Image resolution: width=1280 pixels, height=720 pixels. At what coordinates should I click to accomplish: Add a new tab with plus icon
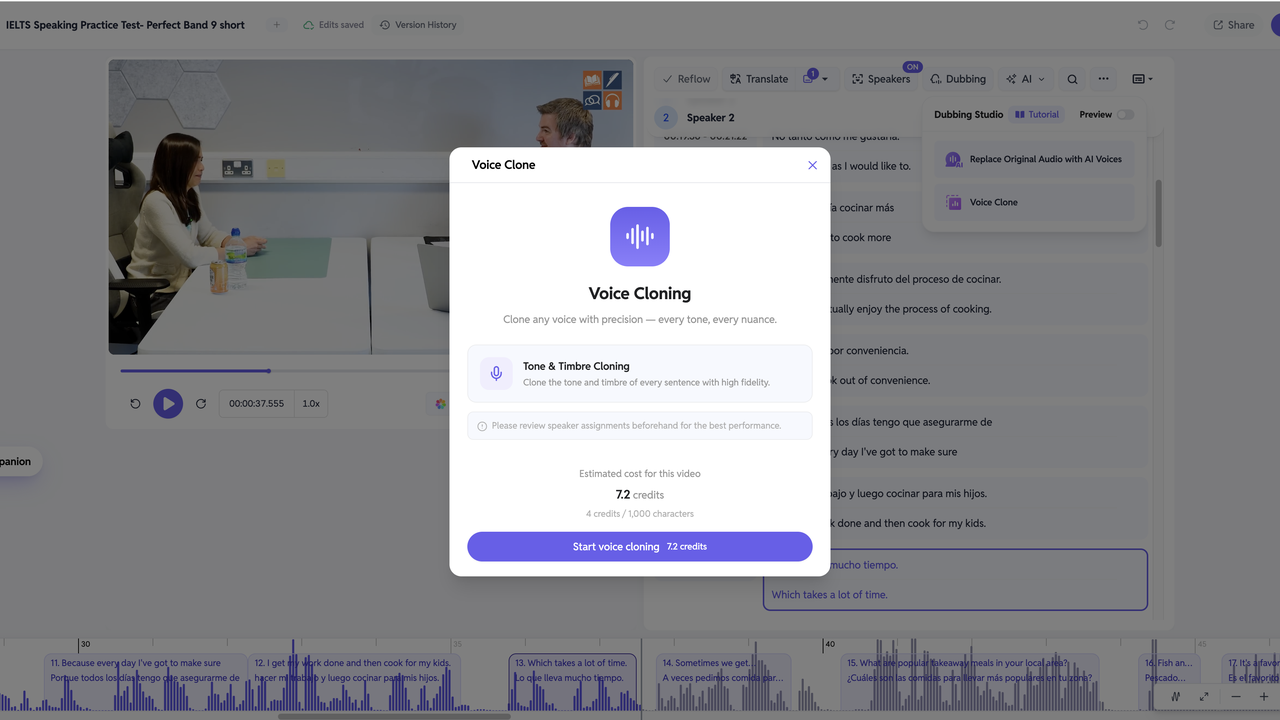tap(277, 25)
